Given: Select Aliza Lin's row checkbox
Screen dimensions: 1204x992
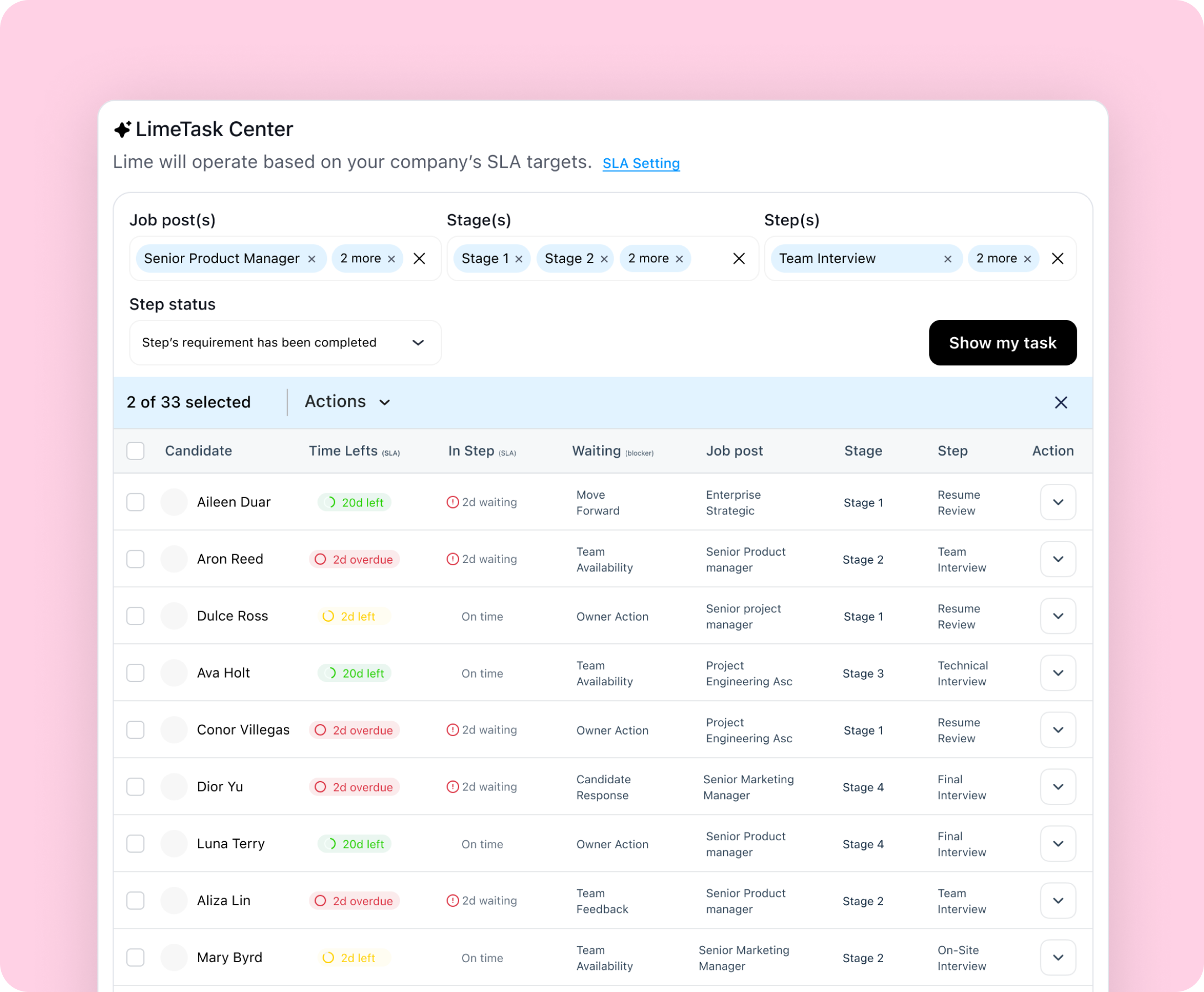Looking at the screenshot, I should pyautogui.click(x=136, y=901).
